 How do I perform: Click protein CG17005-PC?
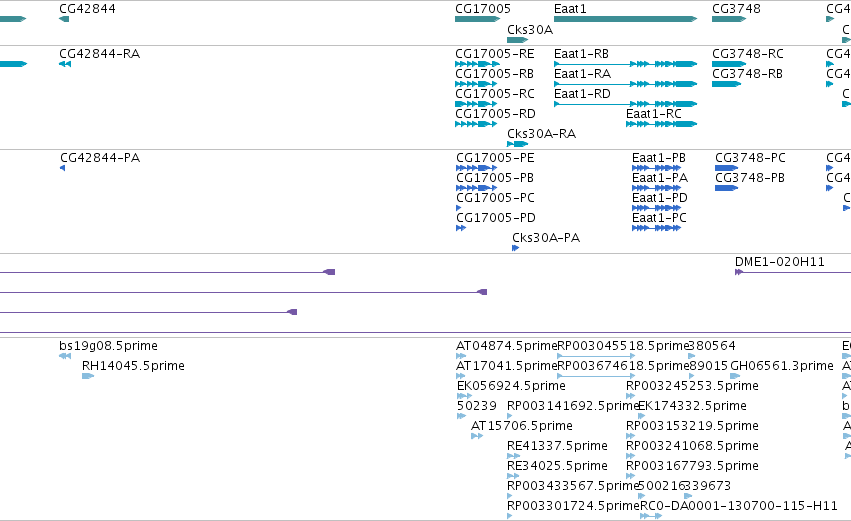(x=495, y=198)
